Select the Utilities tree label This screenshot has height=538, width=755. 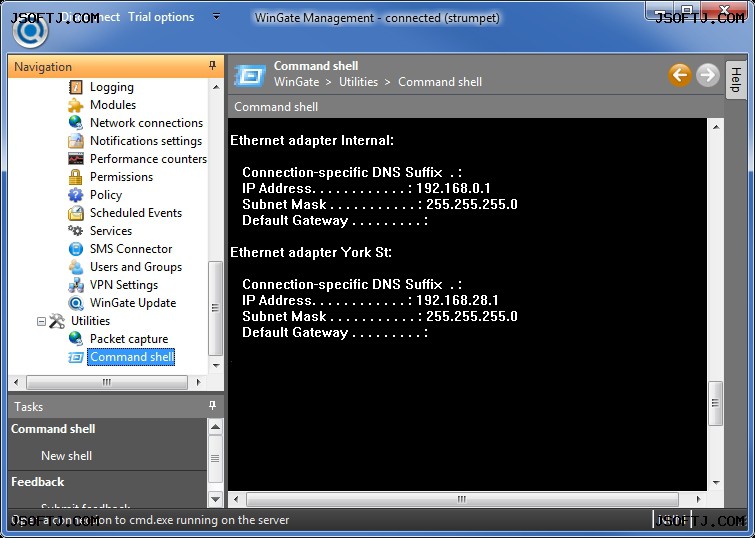(x=91, y=321)
